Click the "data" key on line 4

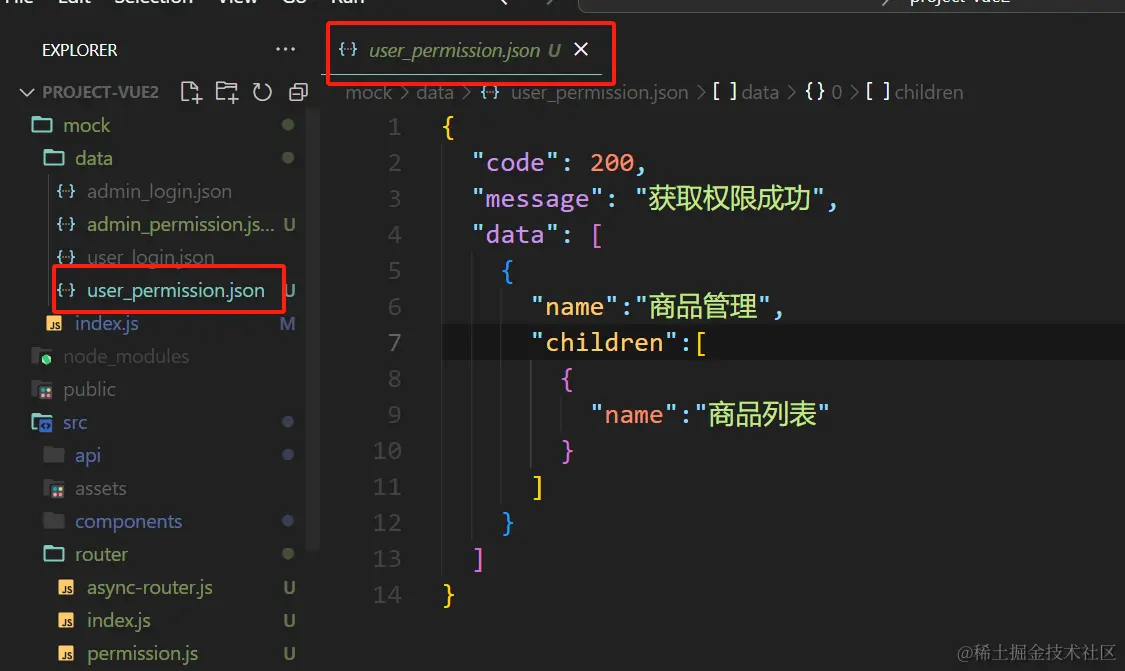[x=514, y=235]
